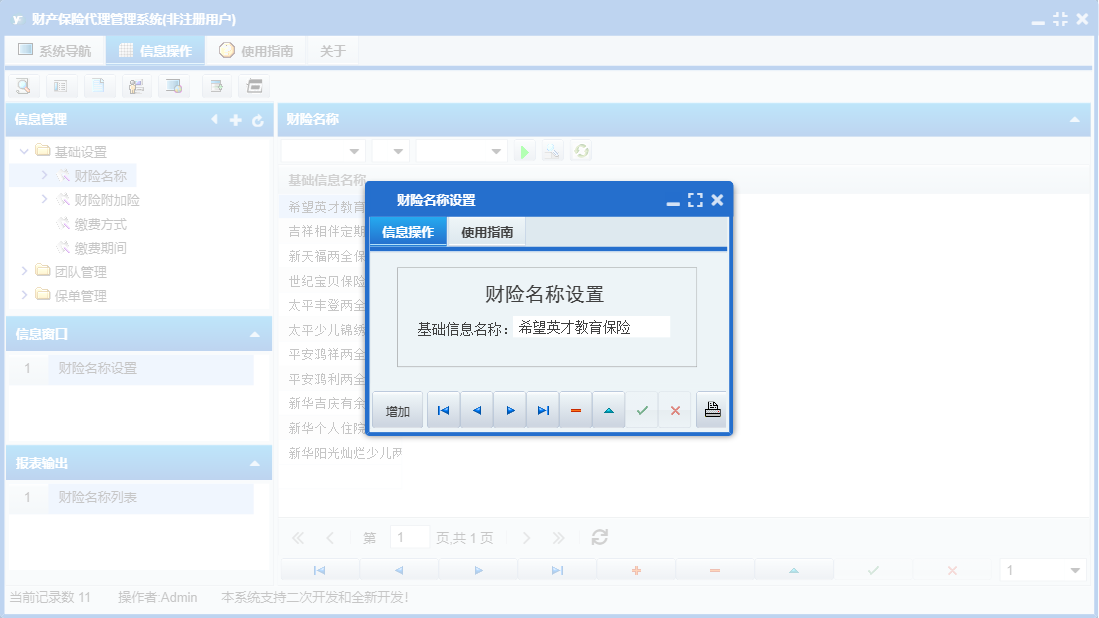This screenshot has height=618, width=1099.
Task: Select the query/search icon in the main toolbar
Action: click(23, 86)
